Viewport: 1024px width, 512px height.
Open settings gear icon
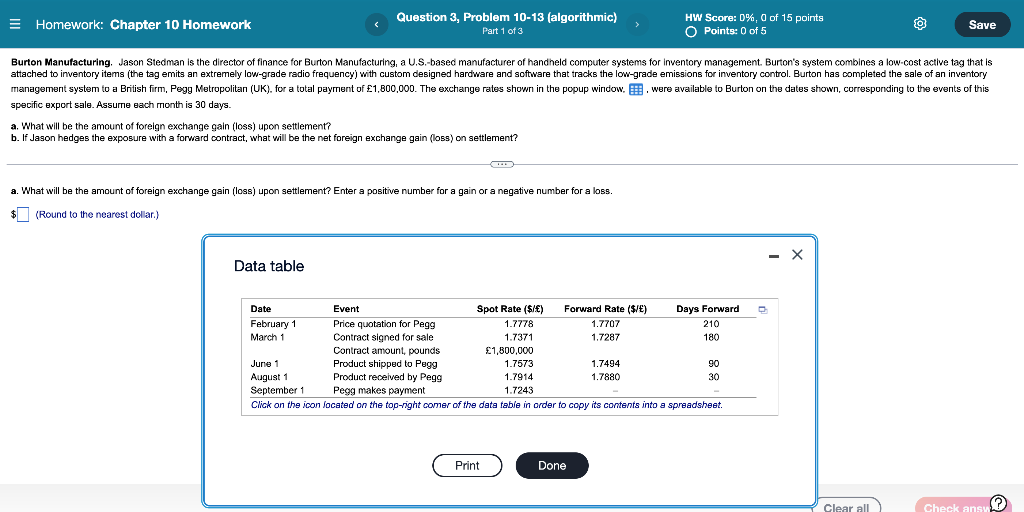click(920, 24)
